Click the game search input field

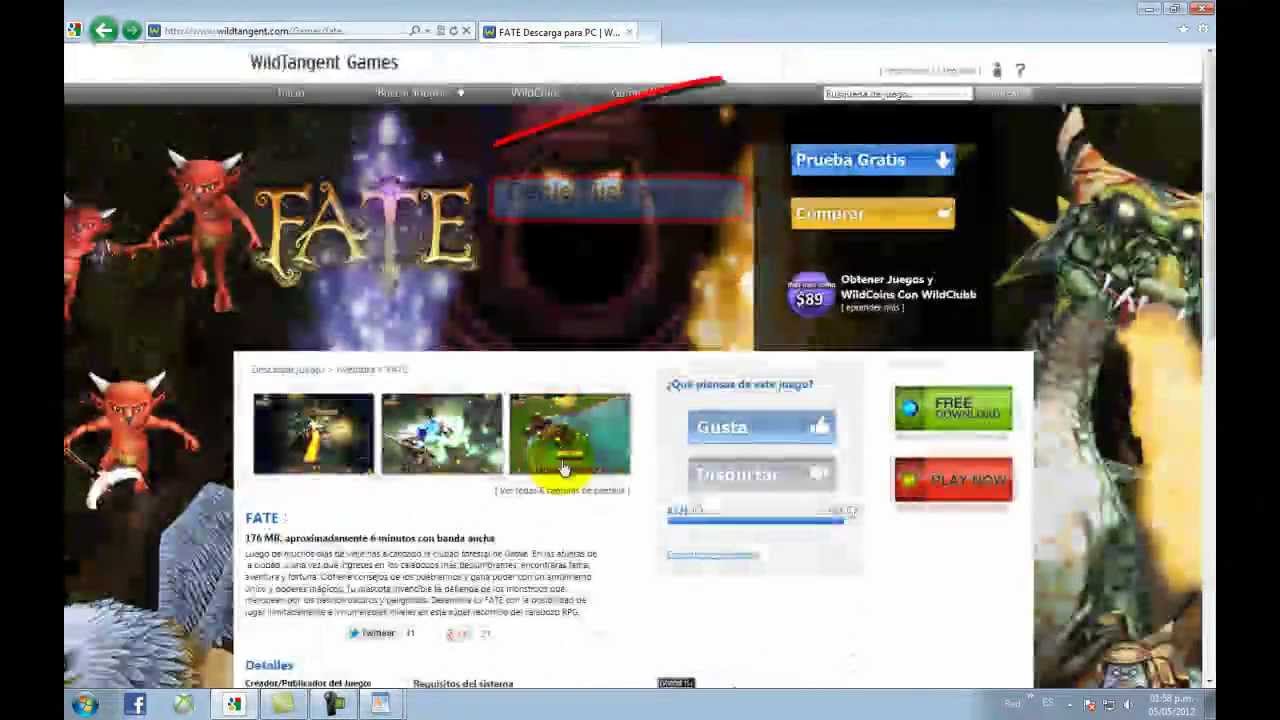[x=897, y=93]
